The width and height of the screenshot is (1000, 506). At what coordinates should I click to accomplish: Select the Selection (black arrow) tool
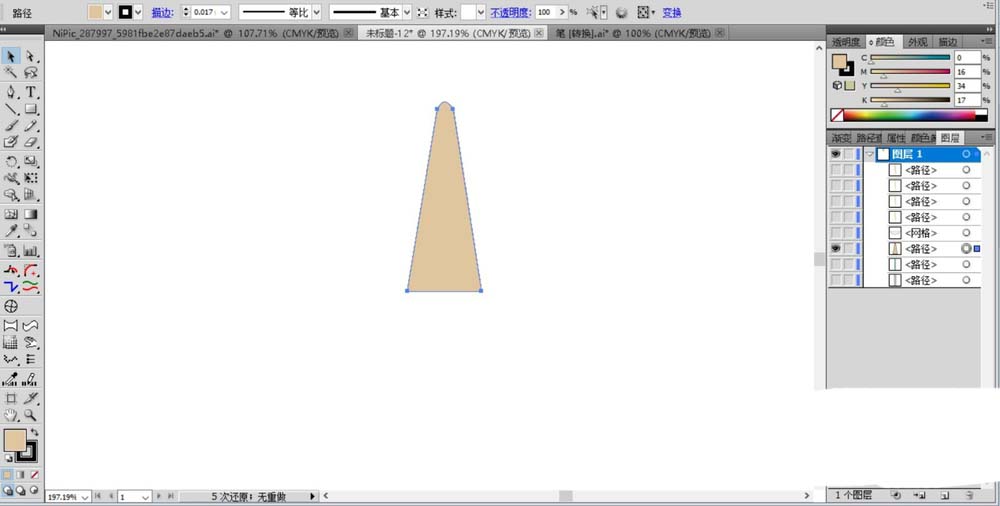pos(11,56)
